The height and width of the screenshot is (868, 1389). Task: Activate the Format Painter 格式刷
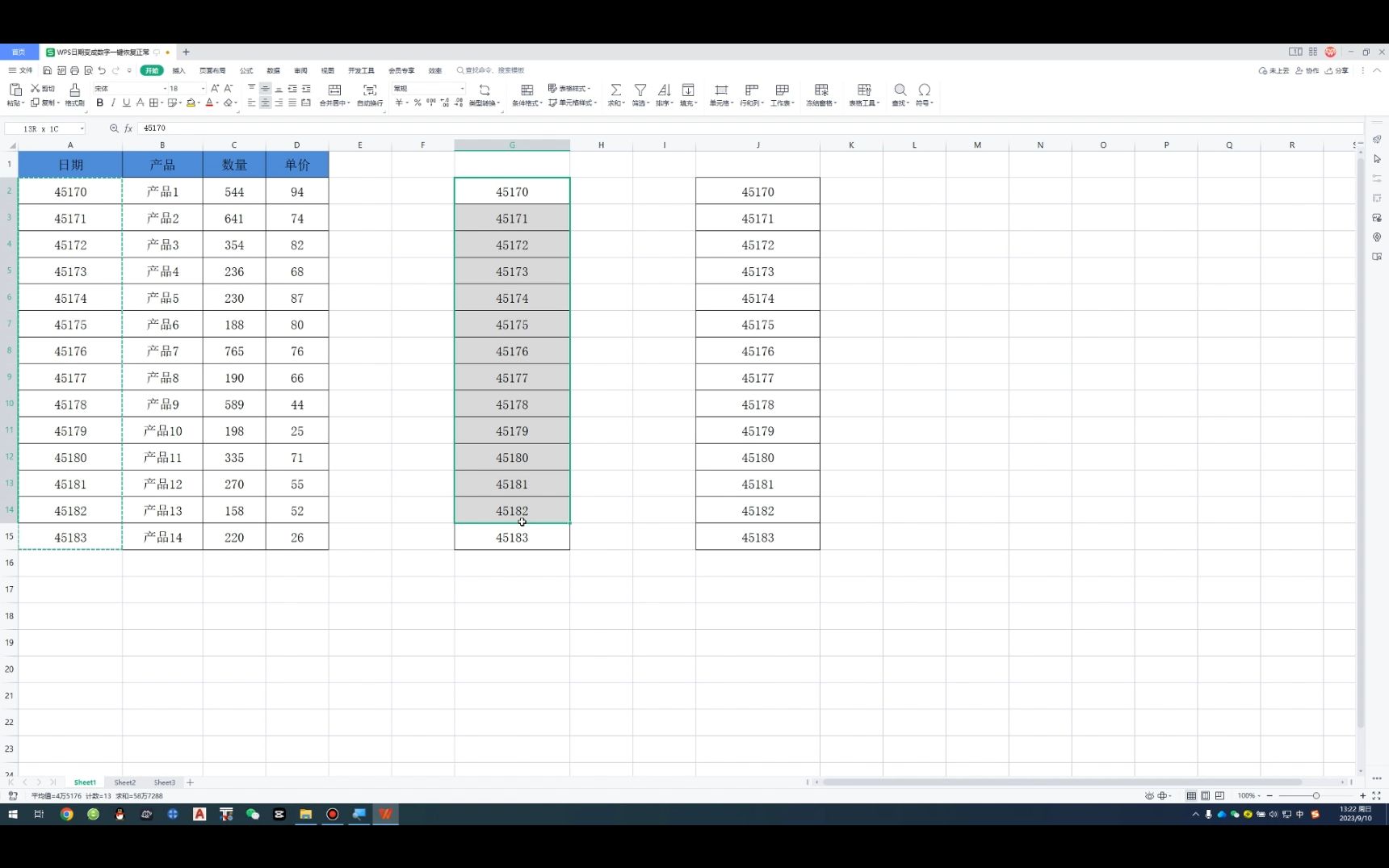(x=74, y=94)
